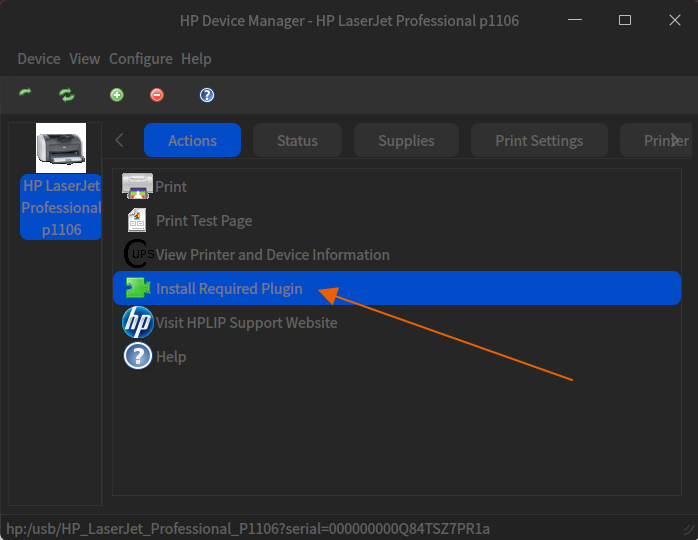698x540 pixels.
Task: Open the partially visible Printer tab
Action: tap(656, 140)
